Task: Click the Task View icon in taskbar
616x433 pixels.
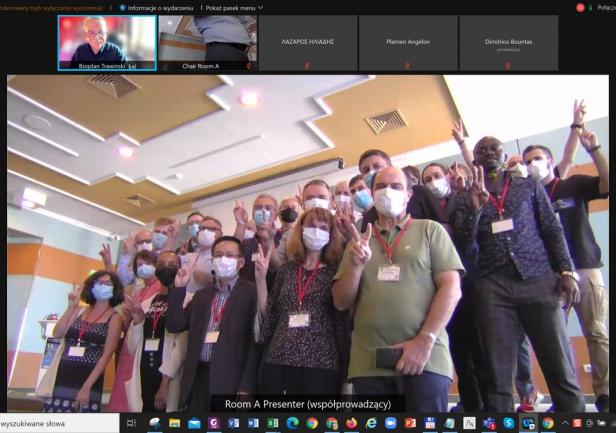Action: coord(131,424)
